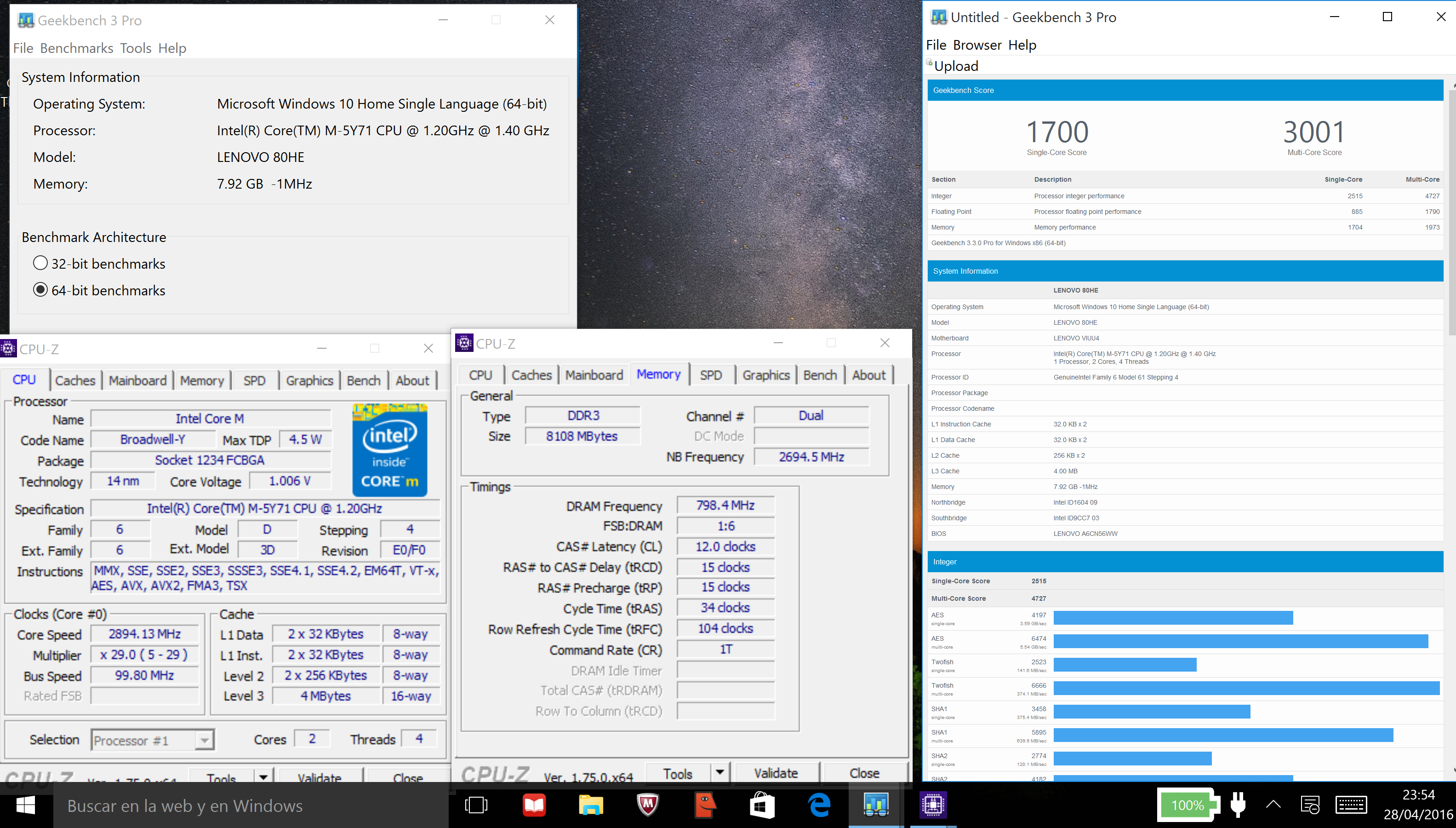The height and width of the screenshot is (828, 1456).
Task: Open the Action Center notifications icon
Action: (1310, 805)
